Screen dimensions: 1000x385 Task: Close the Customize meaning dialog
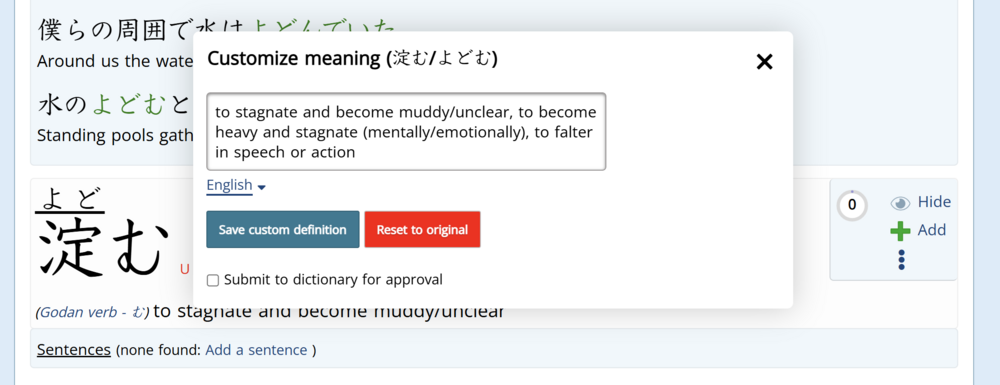764,62
